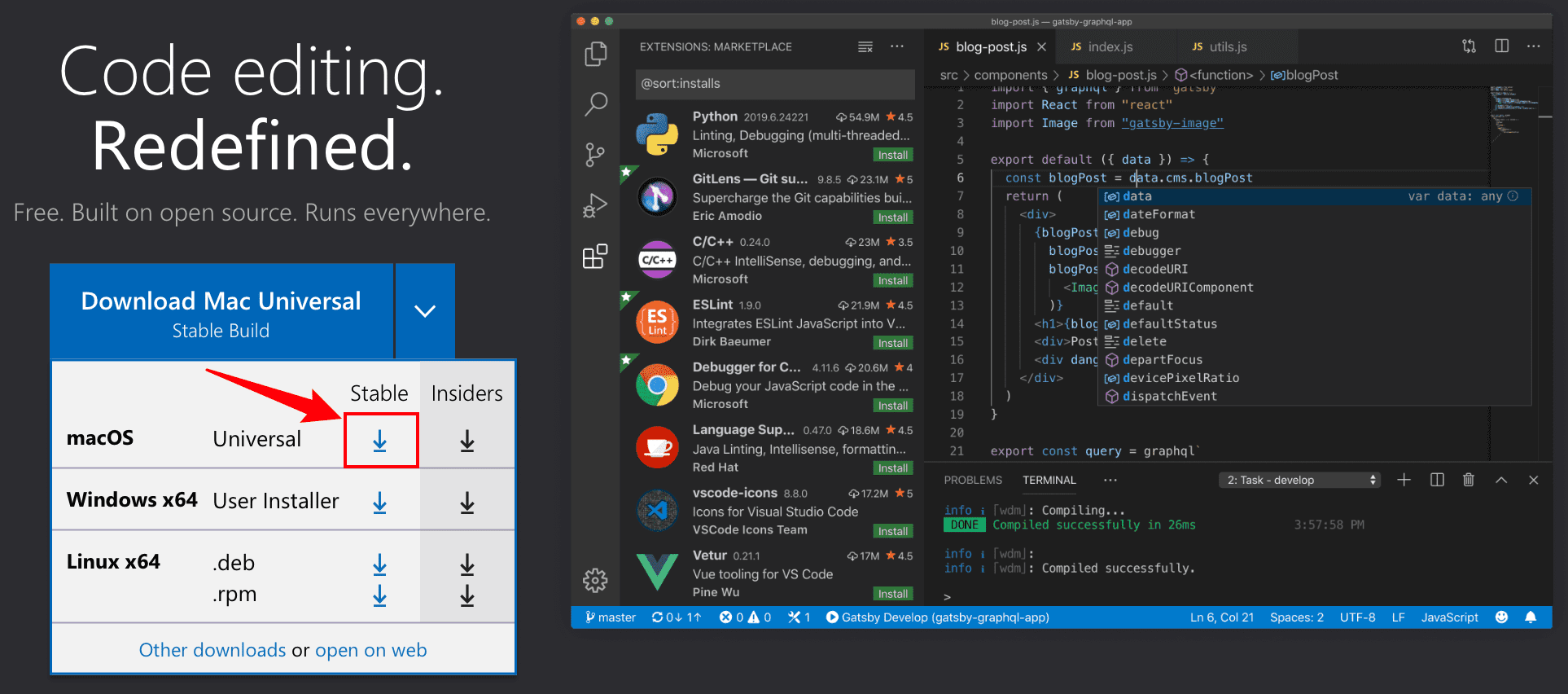The width and height of the screenshot is (1568, 694).
Task: Click the Python extension icon
Action: (x=657, y=135)
